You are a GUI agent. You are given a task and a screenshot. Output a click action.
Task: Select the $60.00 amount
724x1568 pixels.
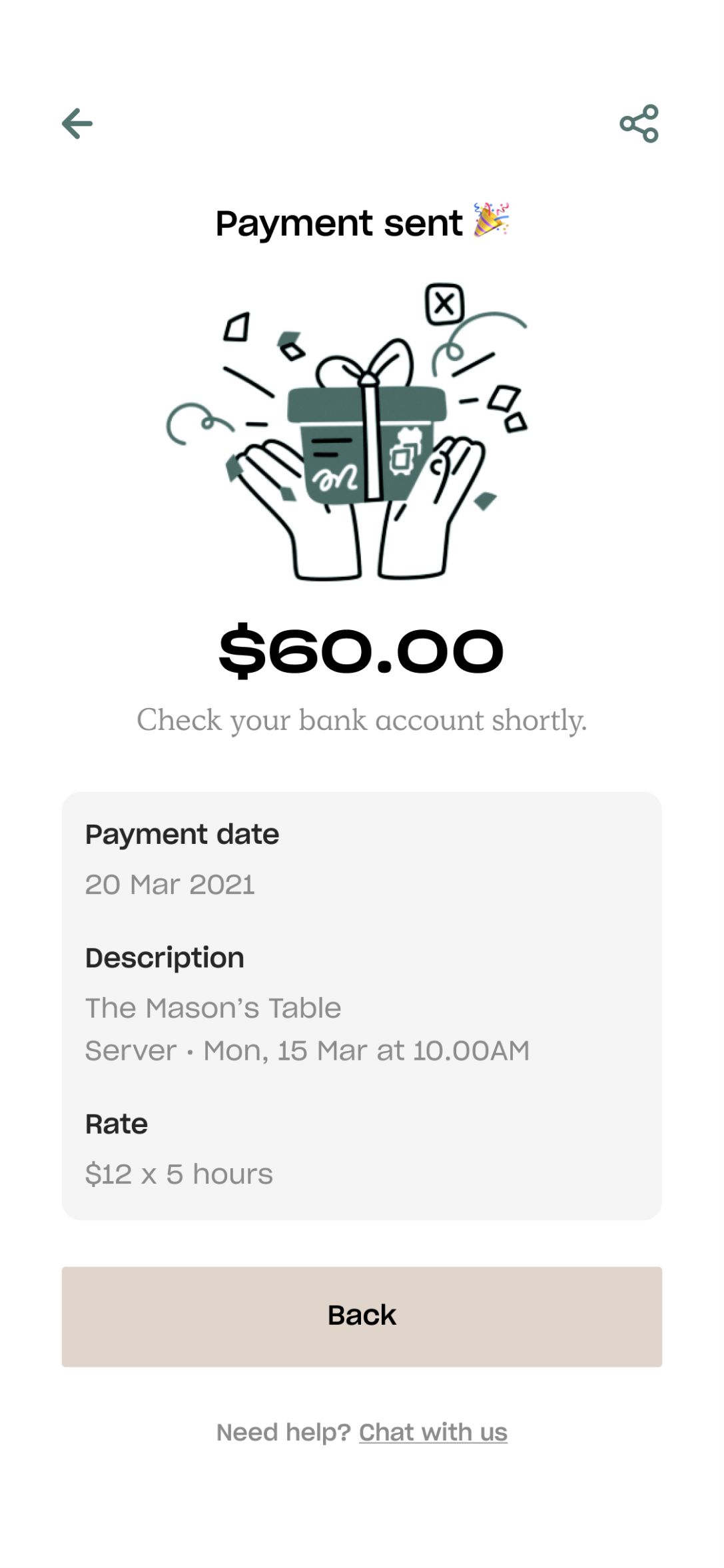tap(361, 651)
